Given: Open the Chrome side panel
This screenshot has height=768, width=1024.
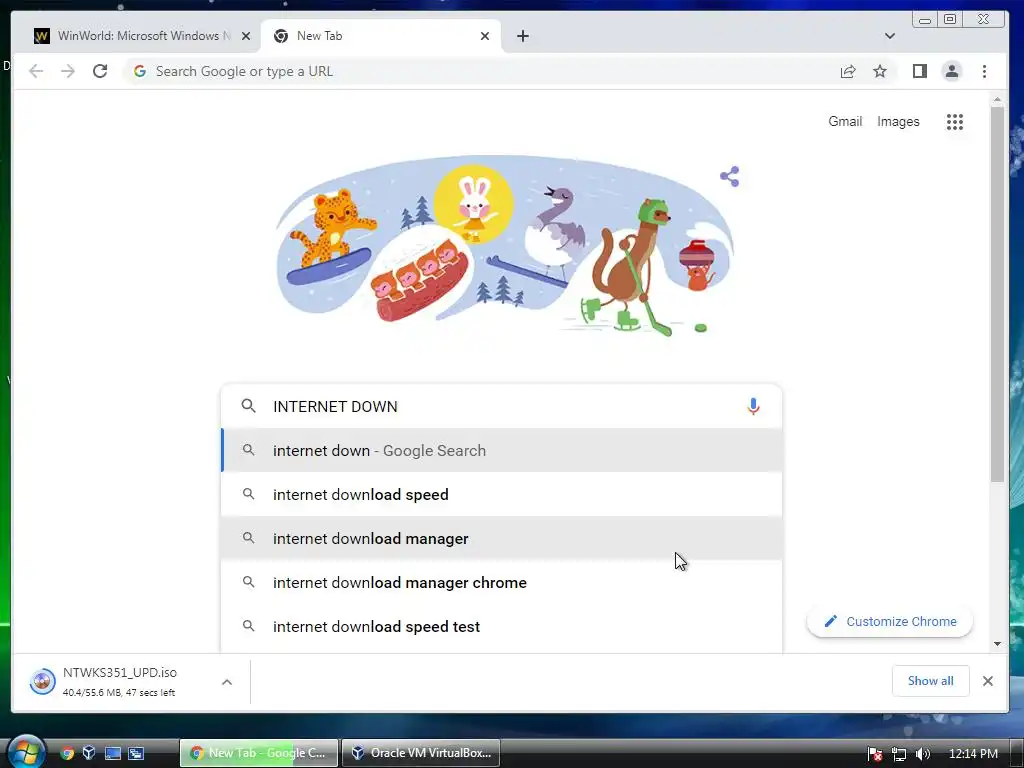Looking at the screenshot, I should click(x=920, y=71).
